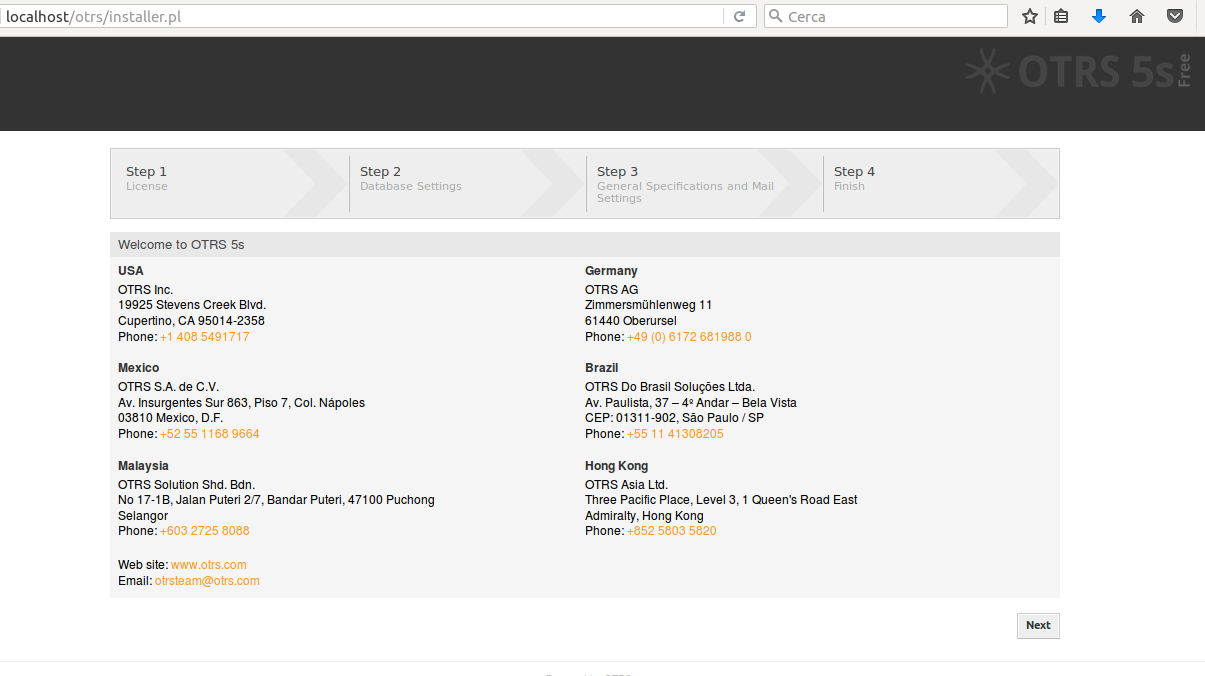Click the Germany heading
This screenshot has width=1205, height=676.
tap(611, 271)
